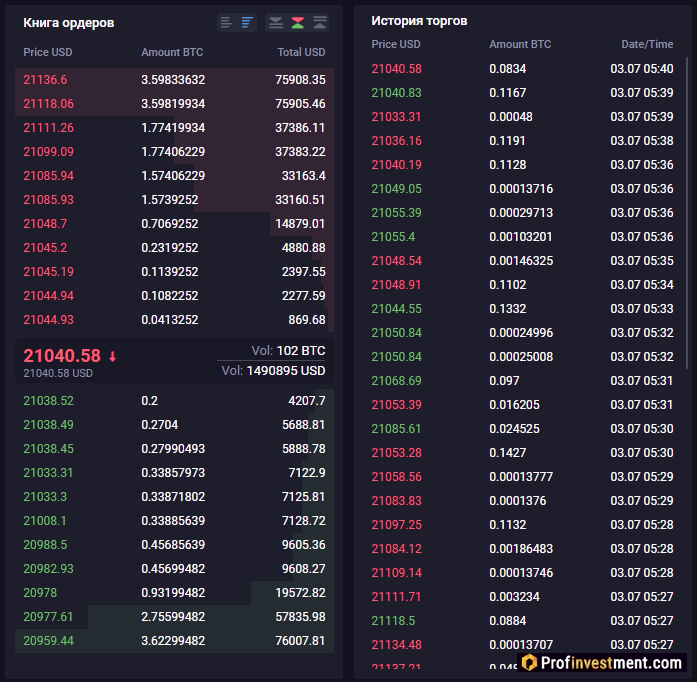Click Price USD header in order book

click(x=48, y=52)
